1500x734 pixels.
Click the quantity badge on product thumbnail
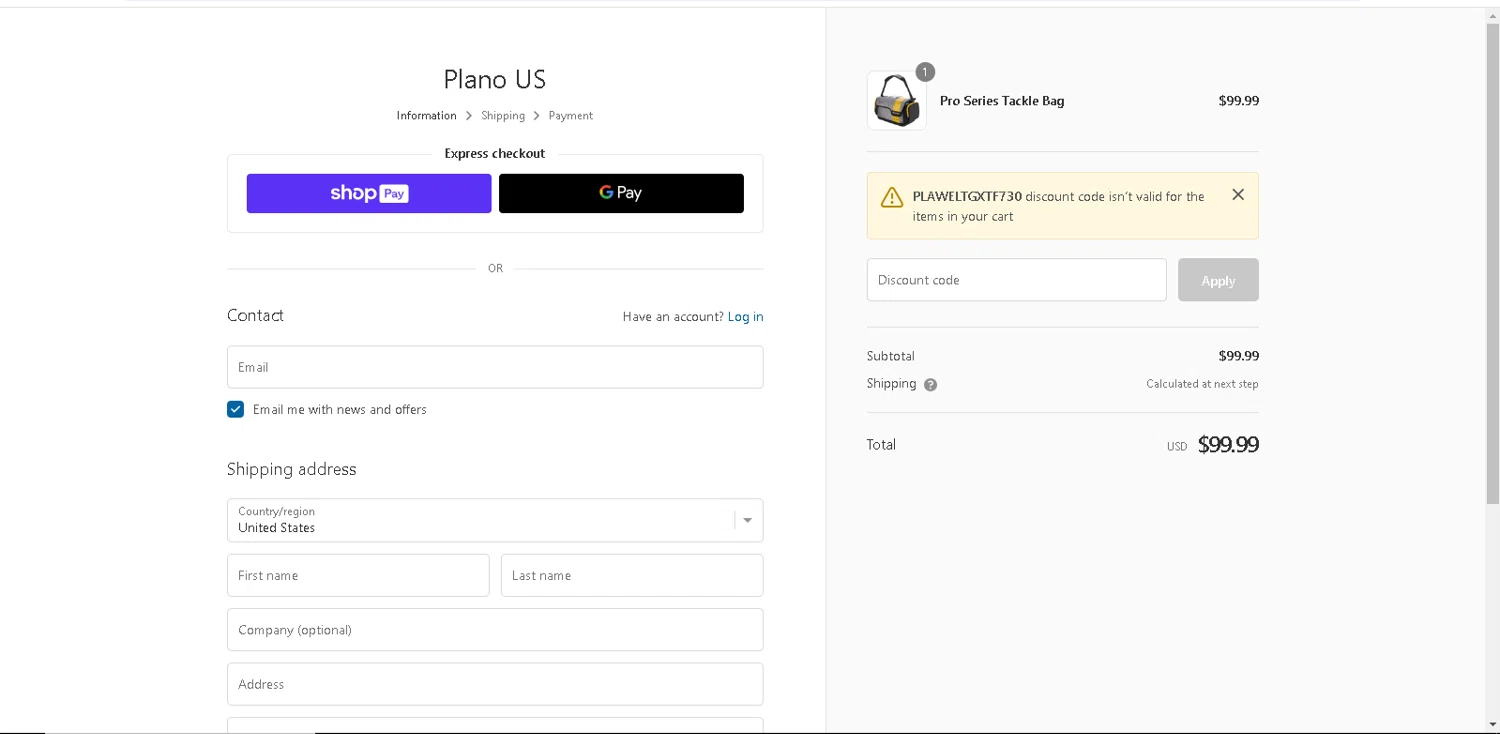(925, 72)
